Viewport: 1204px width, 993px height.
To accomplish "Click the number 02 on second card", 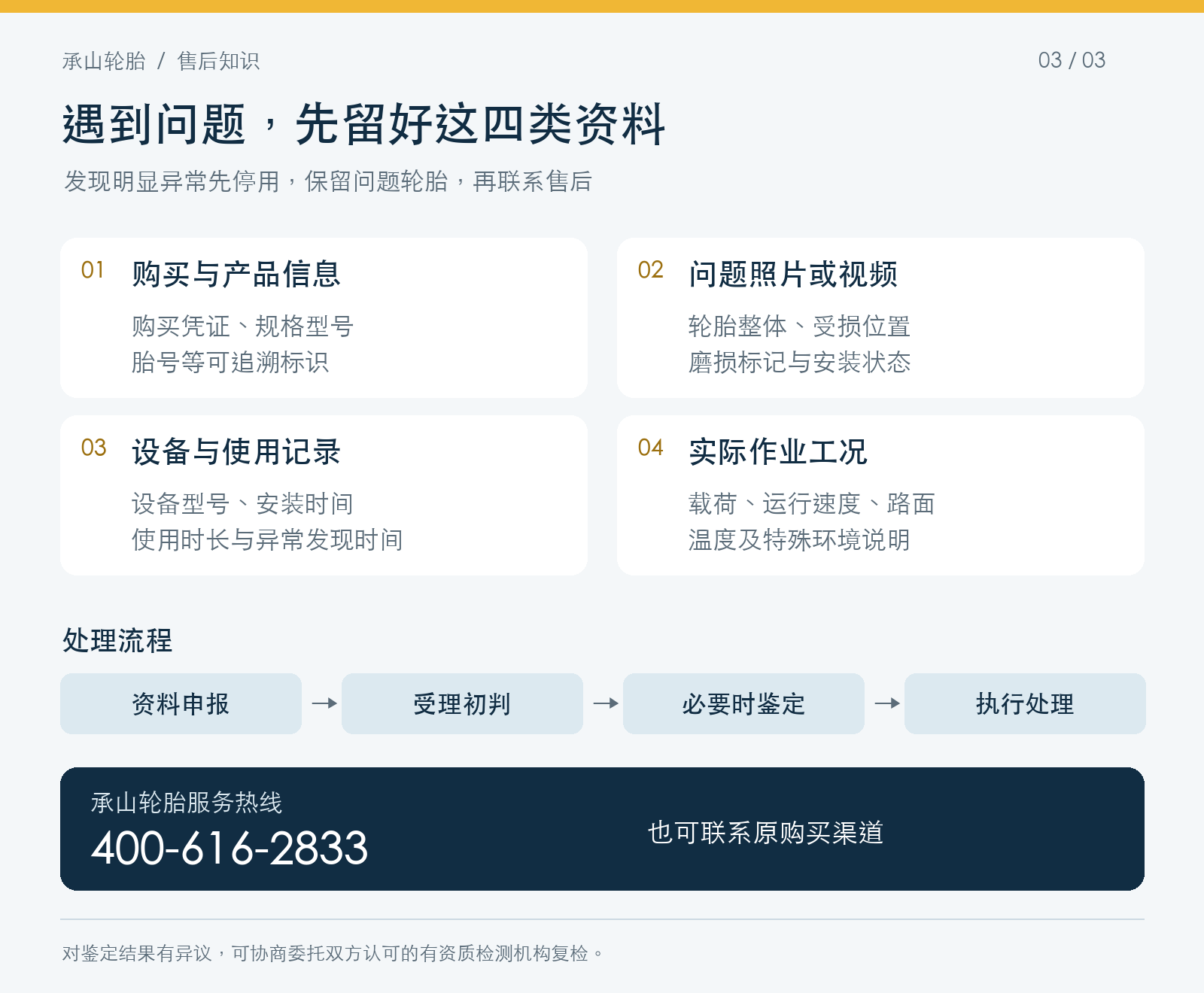I will point(650,270).
